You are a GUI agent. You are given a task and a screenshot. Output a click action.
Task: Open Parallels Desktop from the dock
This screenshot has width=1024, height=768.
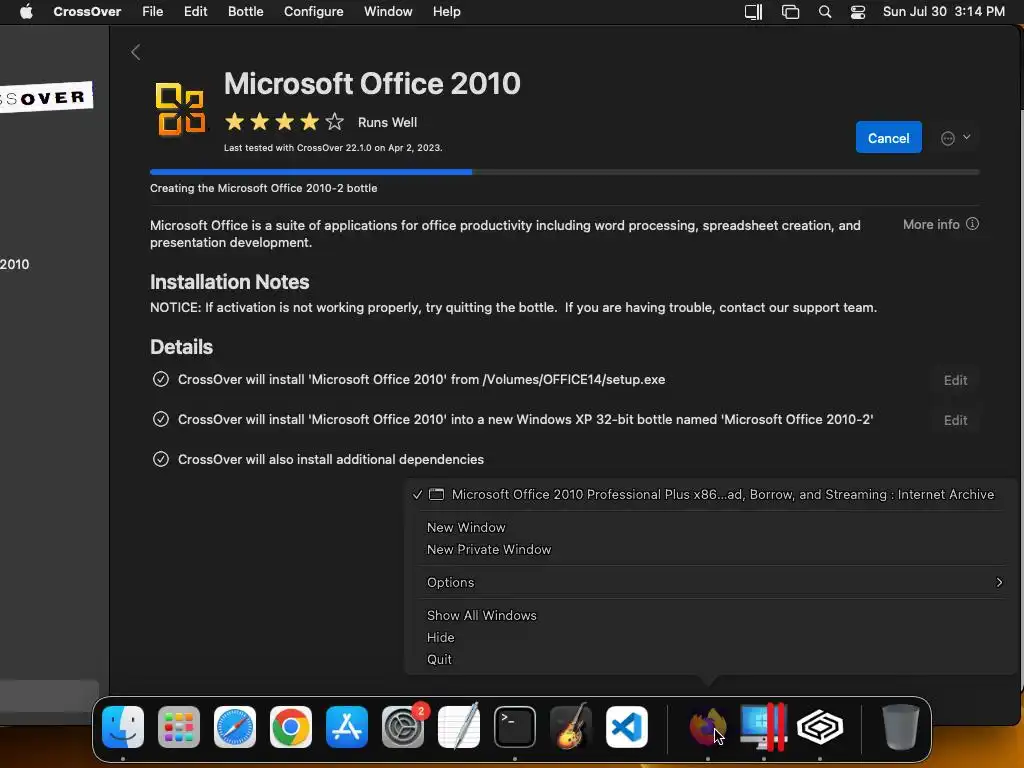(x=763, y=726)
